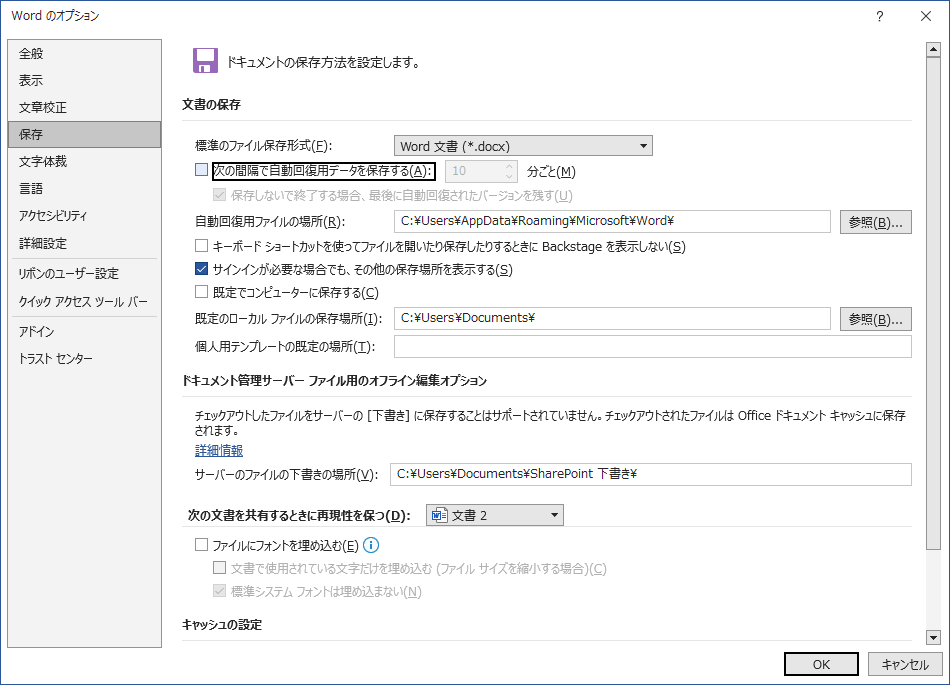
Task: Click the オフライン編集オプション section heading
Action: pyautogui.click(x=334, y=381)
